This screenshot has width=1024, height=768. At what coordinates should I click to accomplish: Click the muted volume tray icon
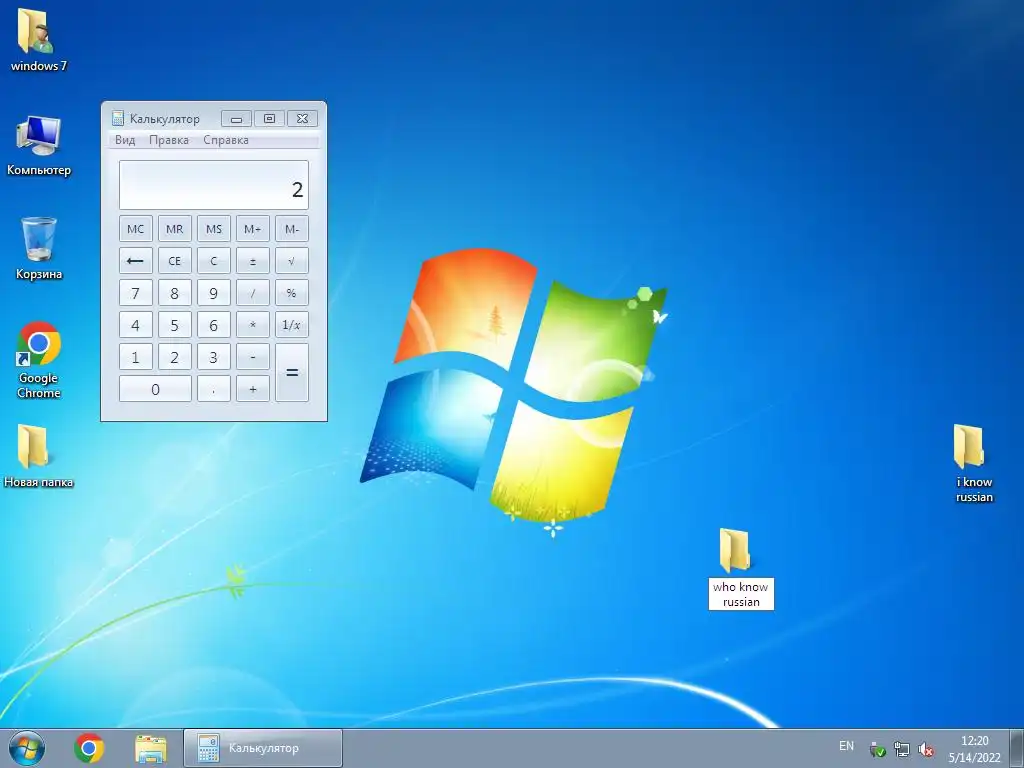[x=925, y=749]
